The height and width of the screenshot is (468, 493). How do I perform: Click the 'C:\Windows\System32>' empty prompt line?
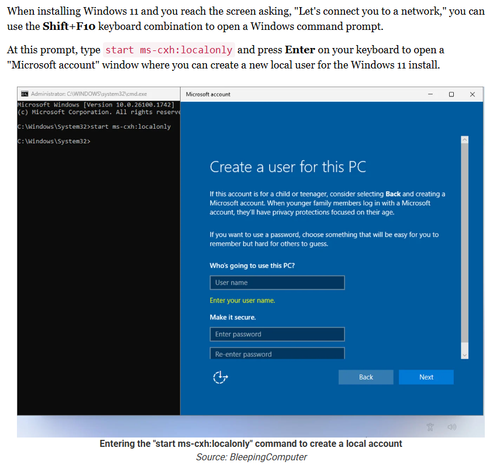[54, 141]
